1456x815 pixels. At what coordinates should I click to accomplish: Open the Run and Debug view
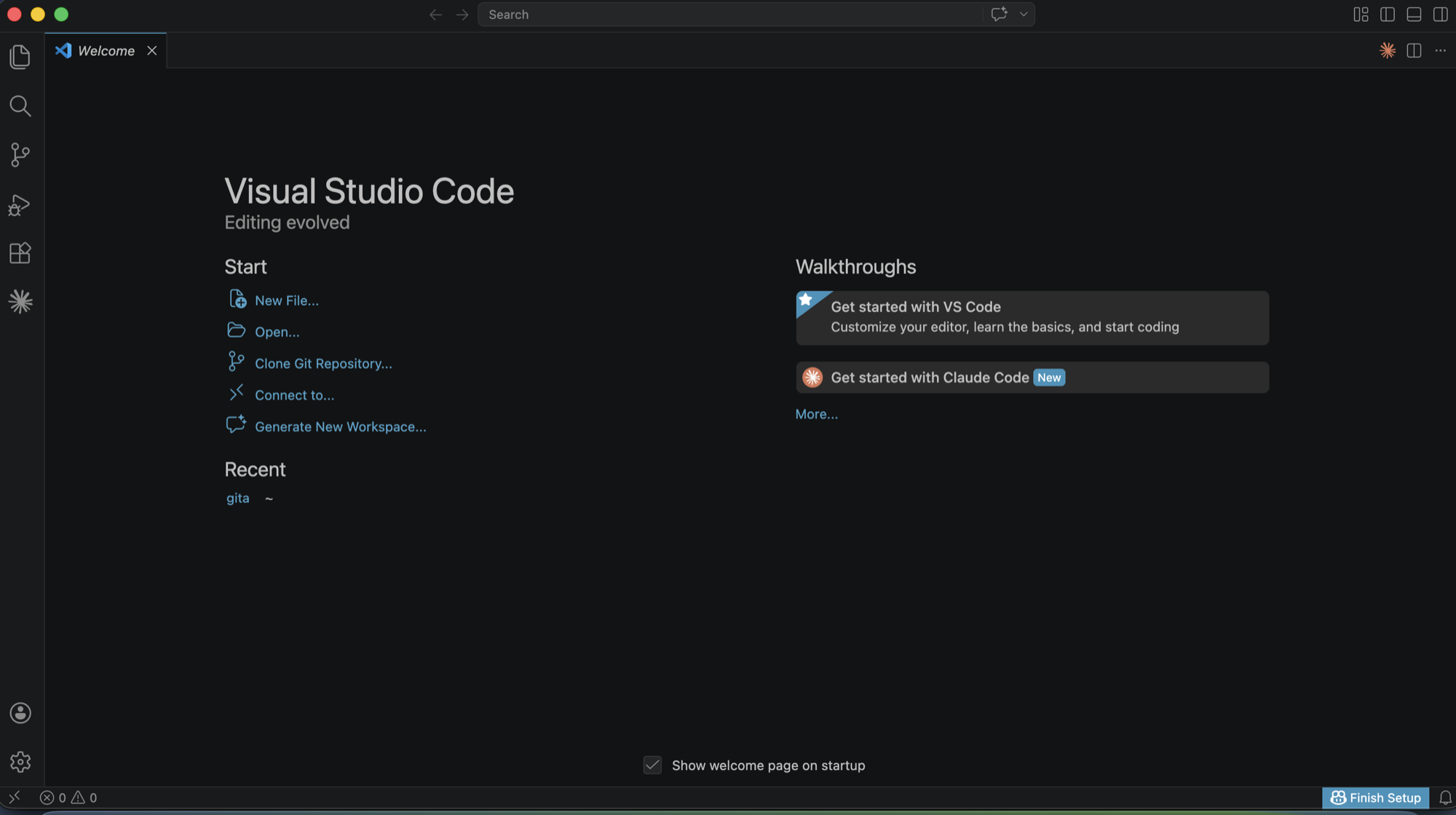(20, 205)
